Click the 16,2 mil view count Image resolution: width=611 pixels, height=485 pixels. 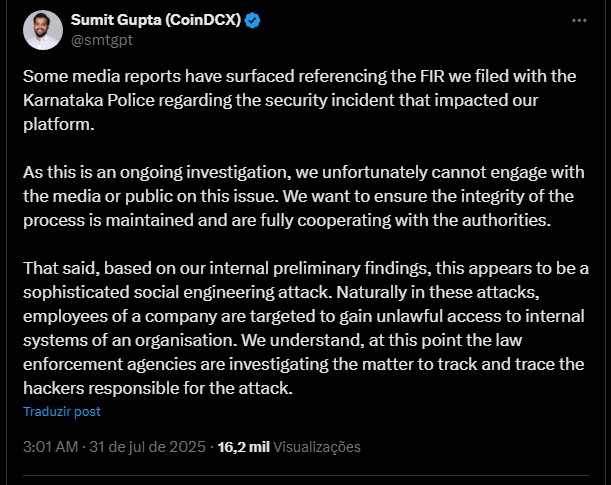pyautogui.click(x=244, y=447)
